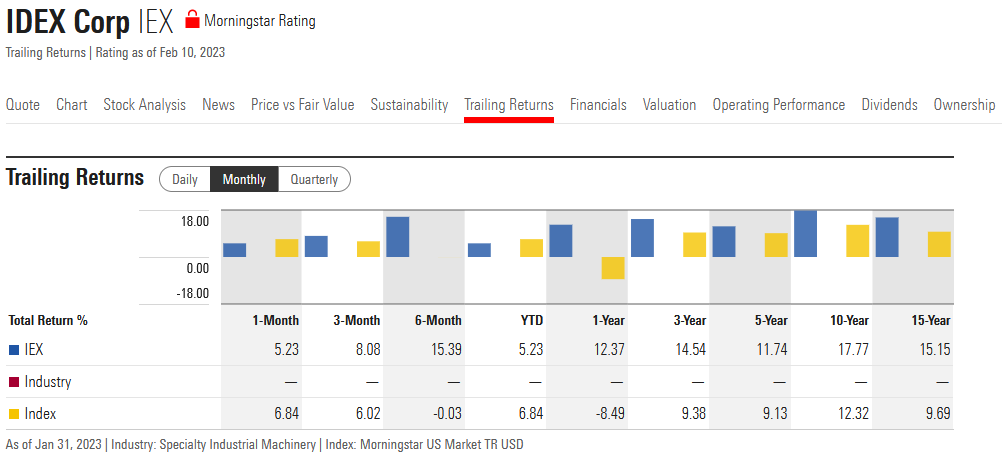The width and height of the screenshot is (1002, 459).
Task: Click Index 6-Month value -0.03
Action: tap(447, 414)
